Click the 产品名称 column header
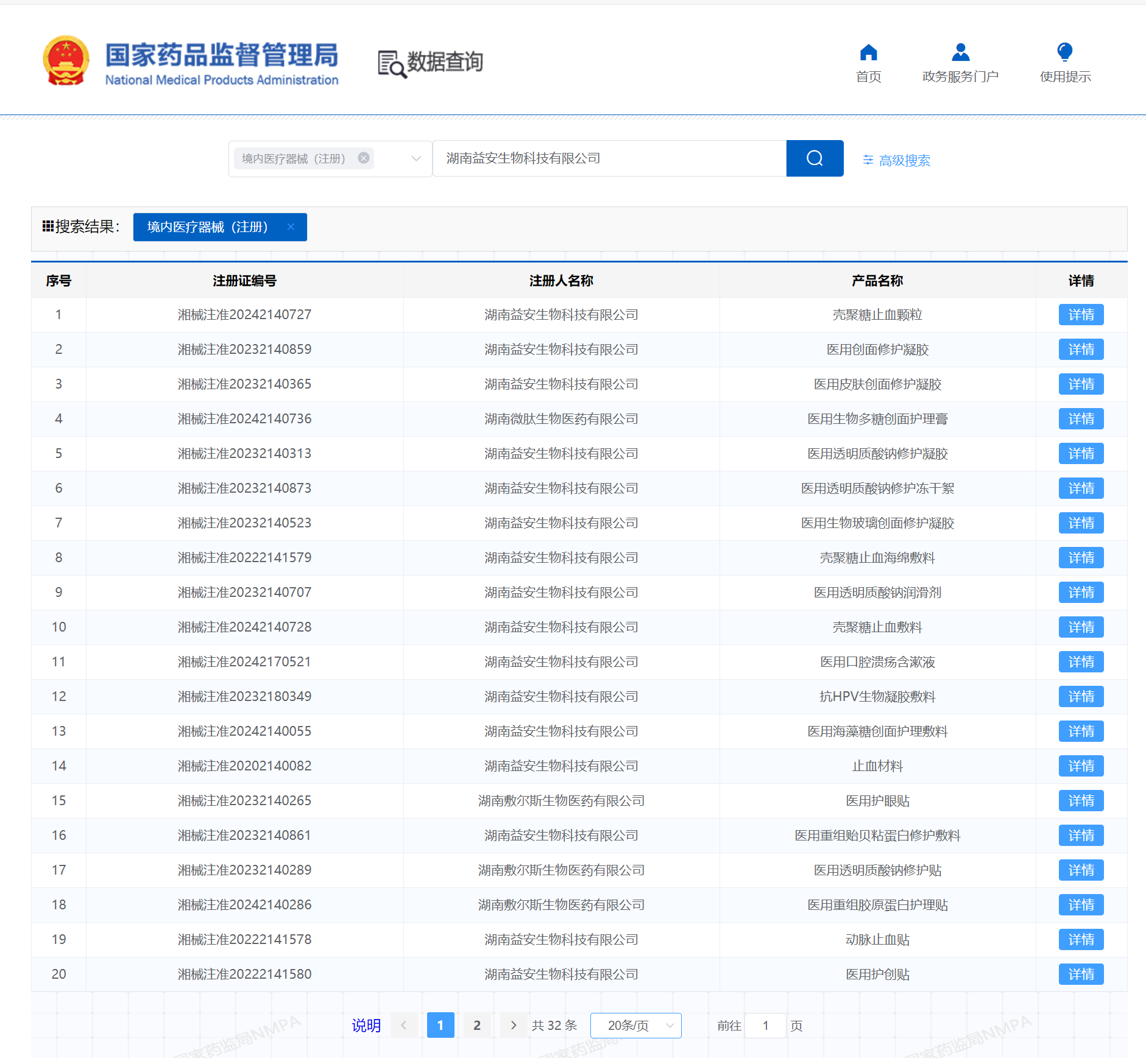This screenshot has height=1064, width=1146. [x=877, y=281]
